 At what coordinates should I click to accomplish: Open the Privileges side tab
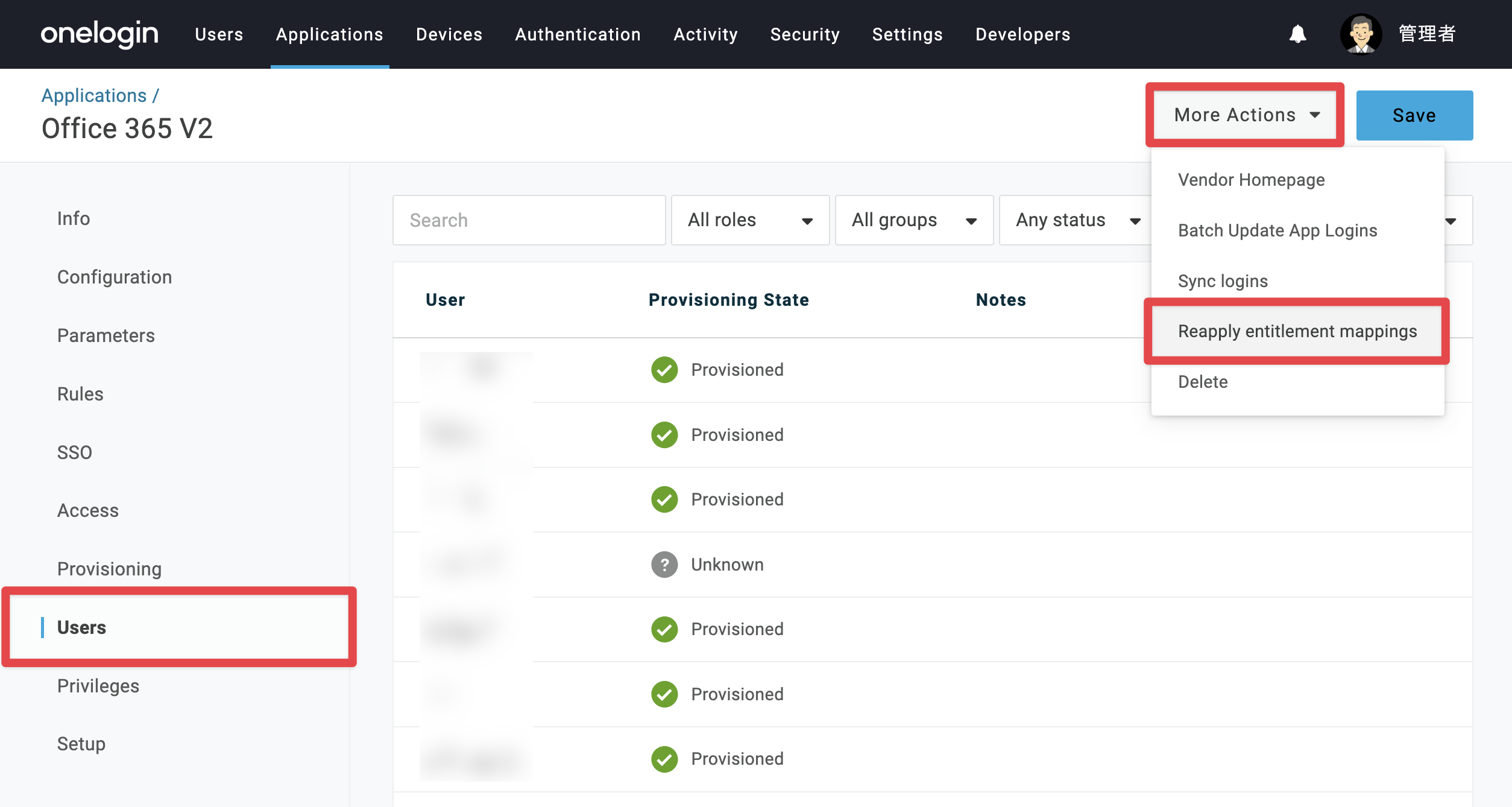pyautogui.click(x=98, y=686)
